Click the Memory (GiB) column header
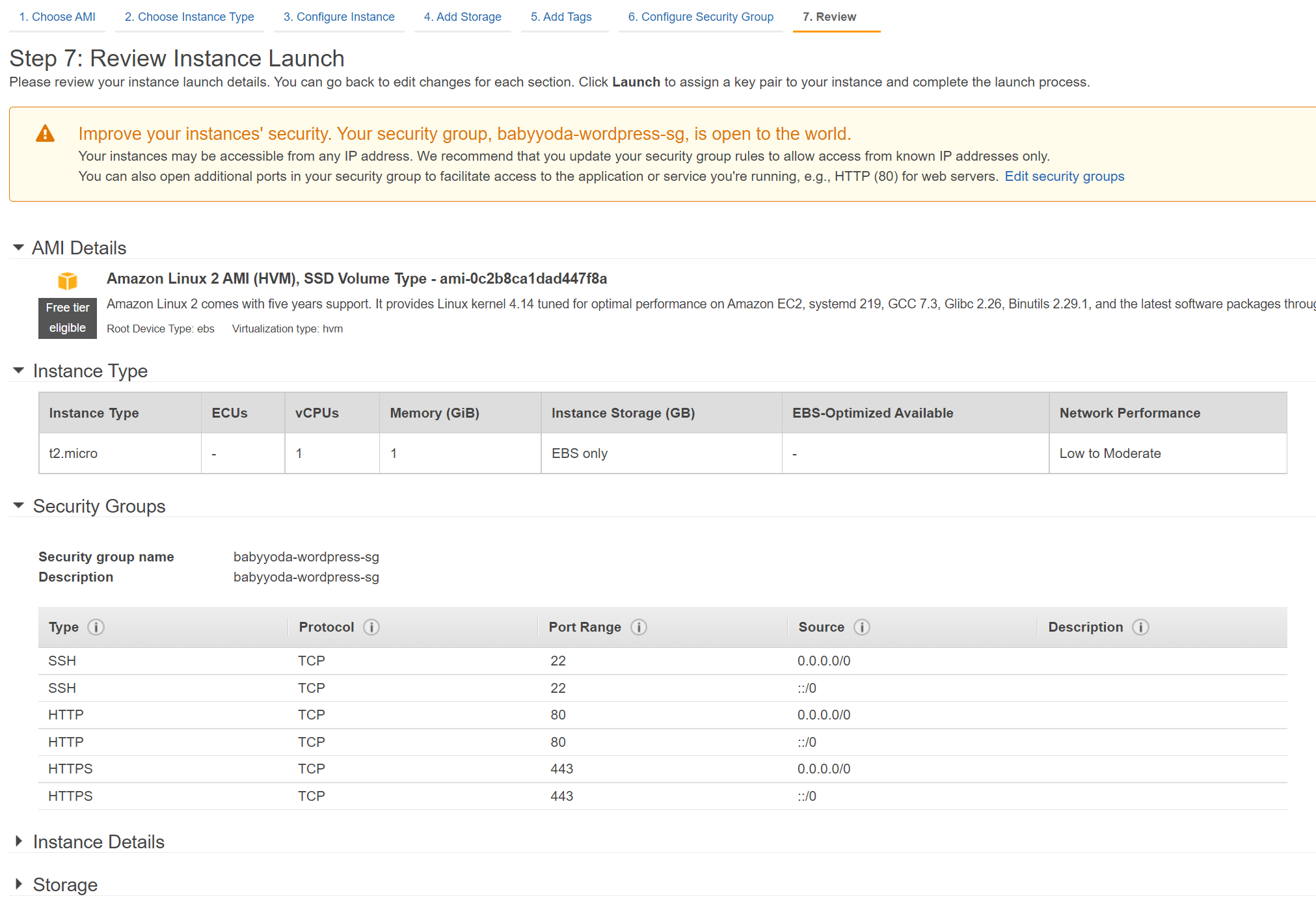This screenshot has height=914, width=1316. click(x=461, y=413)
